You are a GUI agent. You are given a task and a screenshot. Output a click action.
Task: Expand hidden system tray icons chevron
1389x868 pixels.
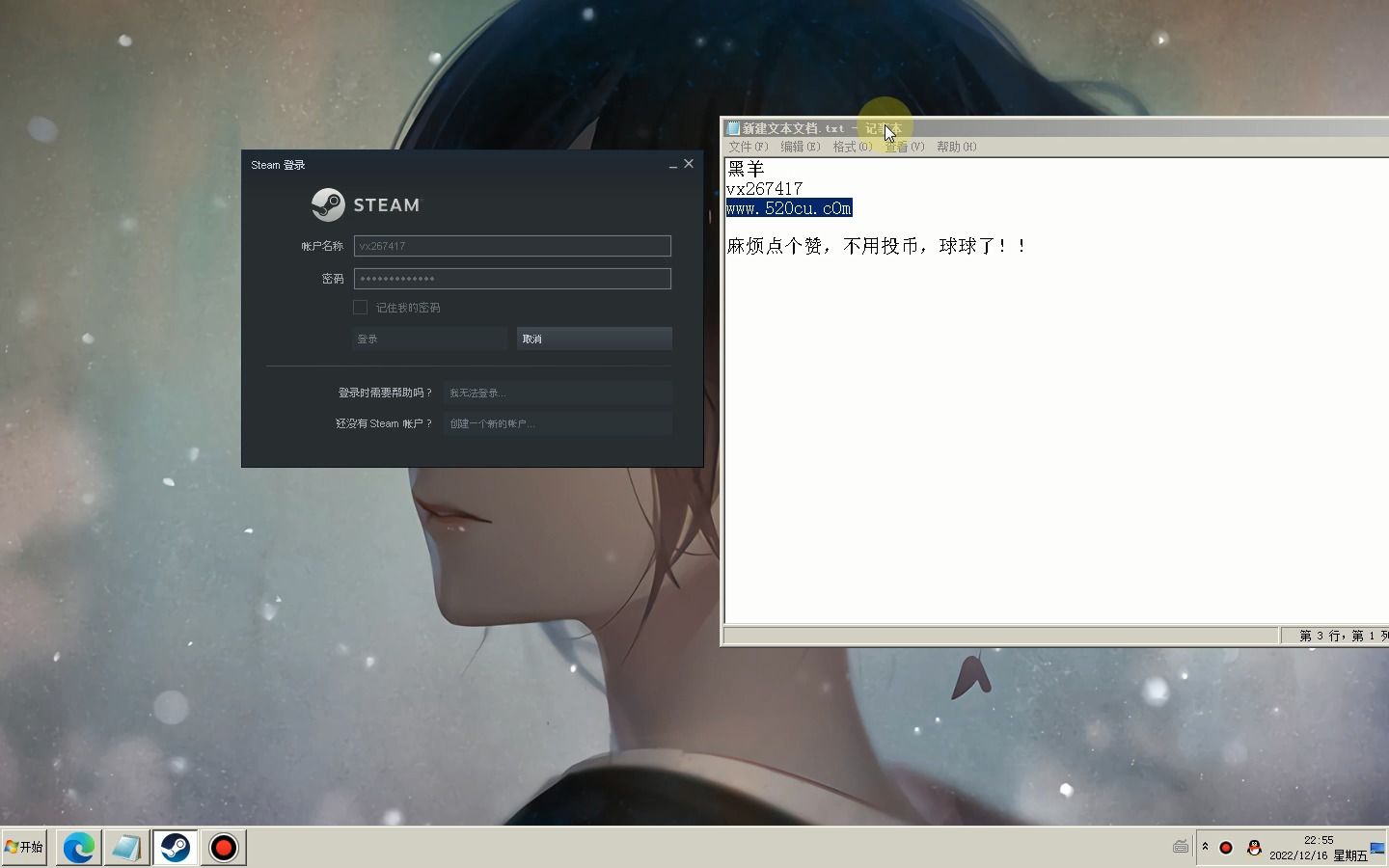1205,847
